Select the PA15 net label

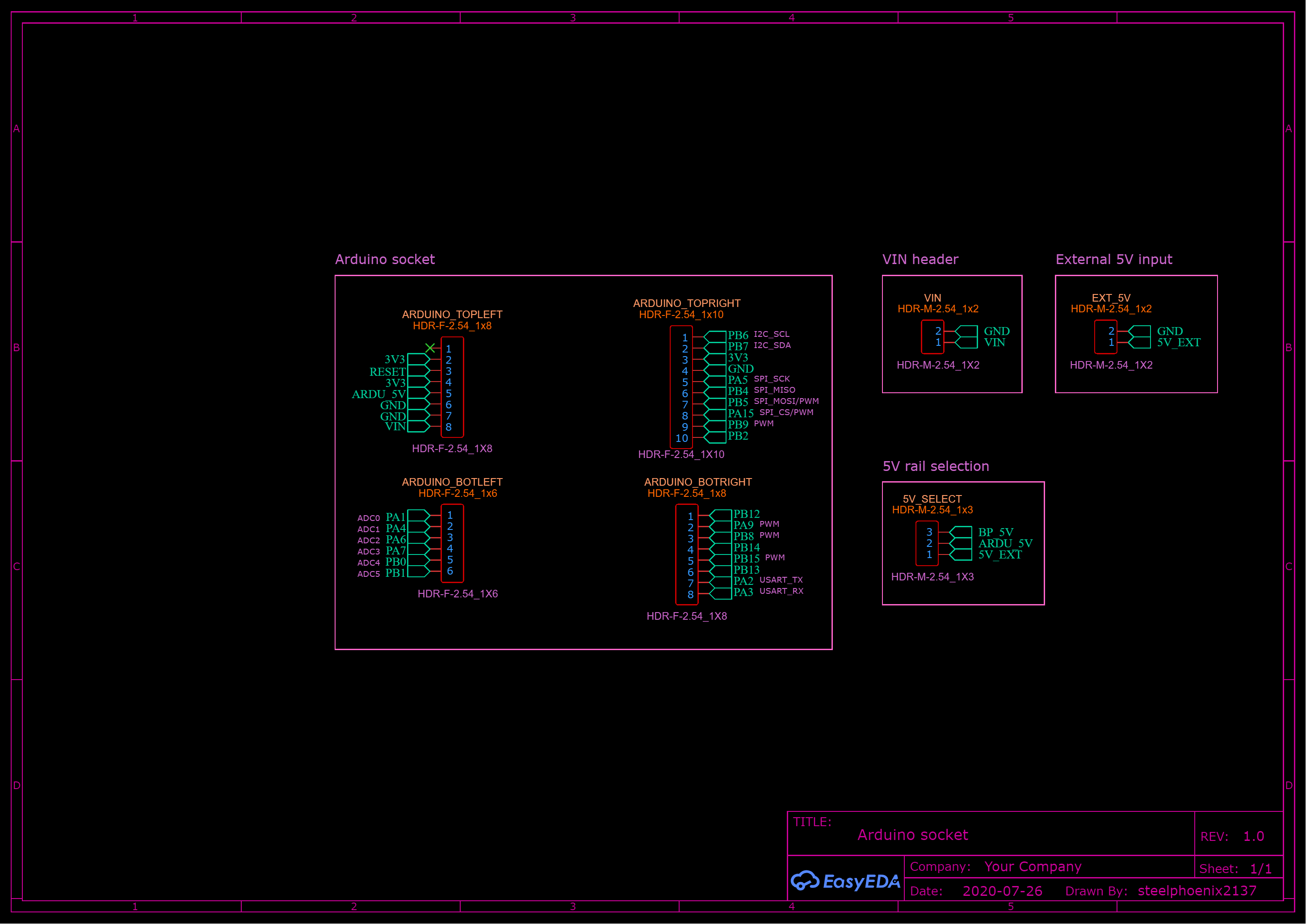click(x=741, y=414)
